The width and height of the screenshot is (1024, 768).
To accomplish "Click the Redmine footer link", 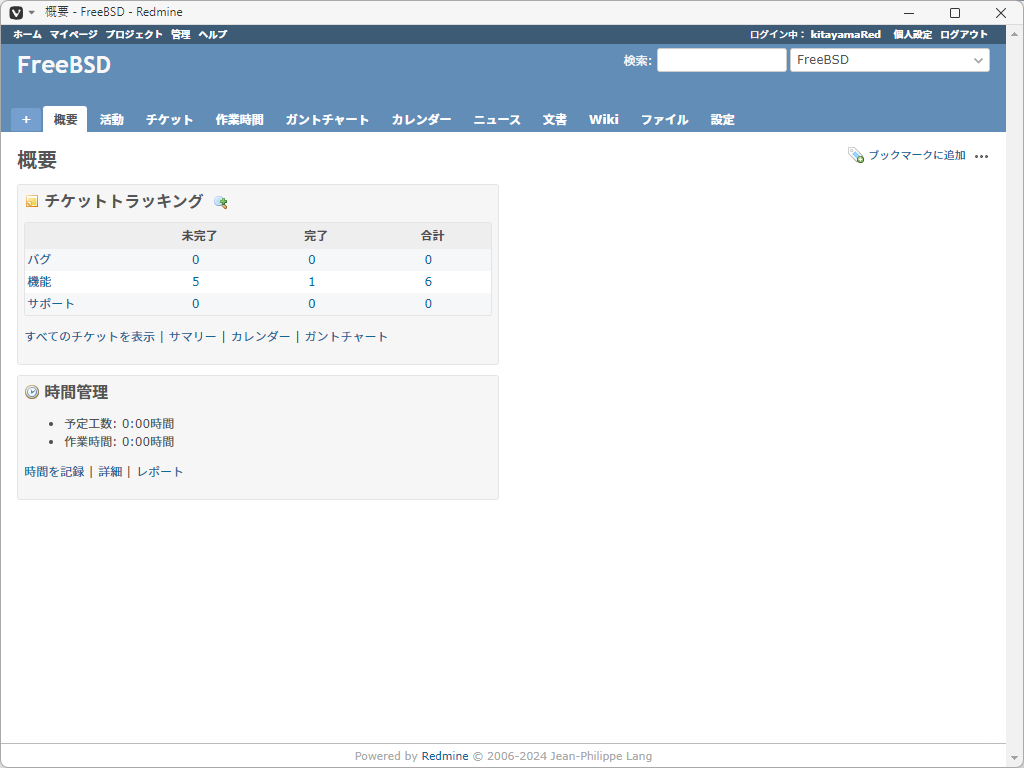I will tap(445, 756).
